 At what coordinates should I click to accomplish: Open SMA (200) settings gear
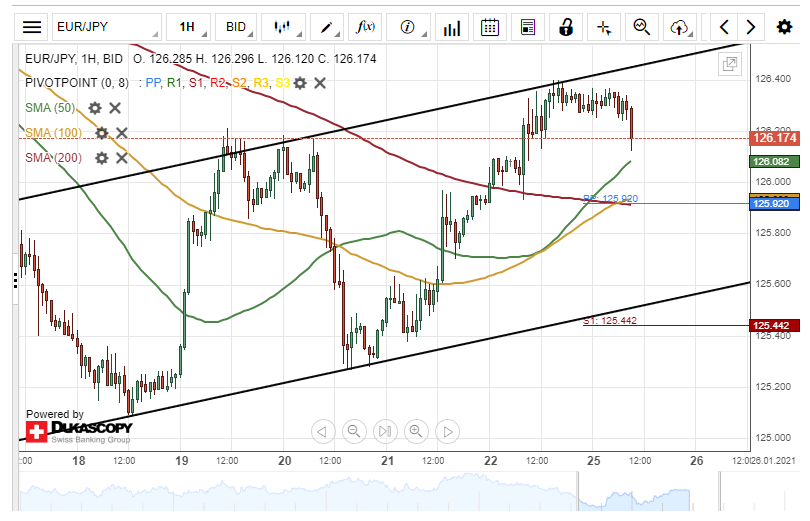[102, 158]
